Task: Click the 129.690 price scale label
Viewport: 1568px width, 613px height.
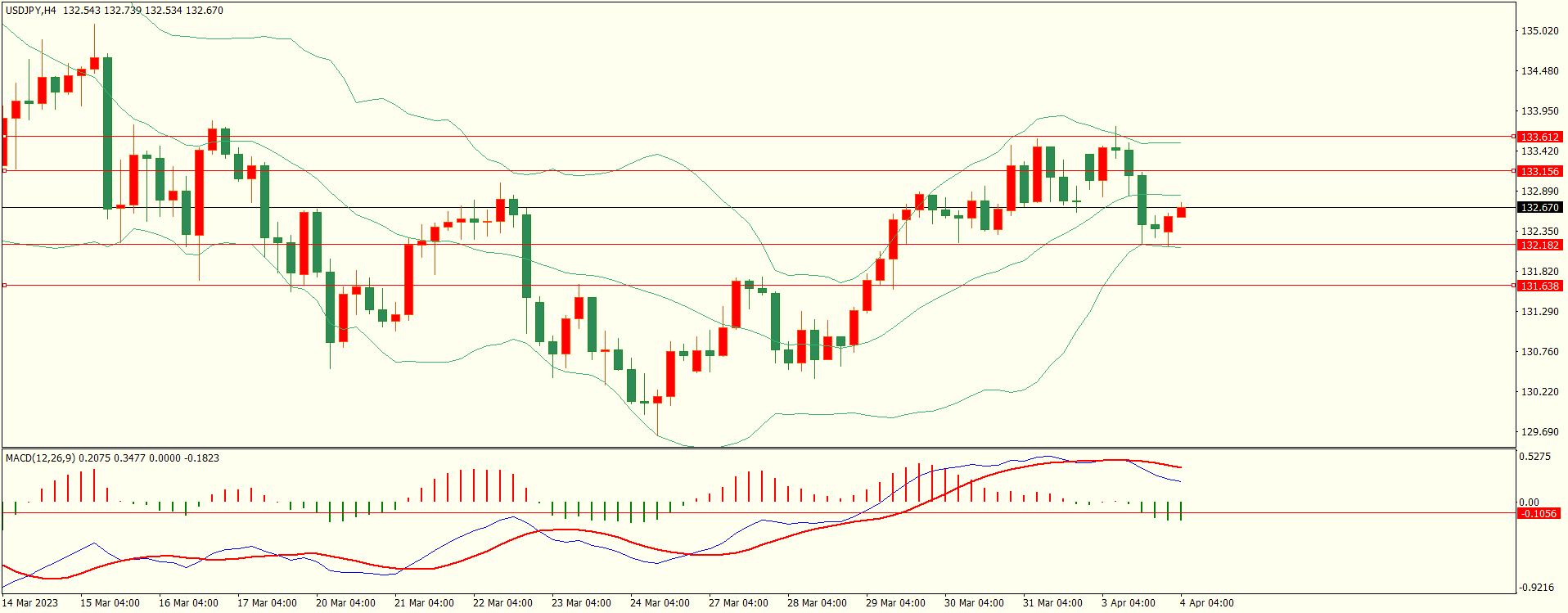Action: click(1539, 431)
